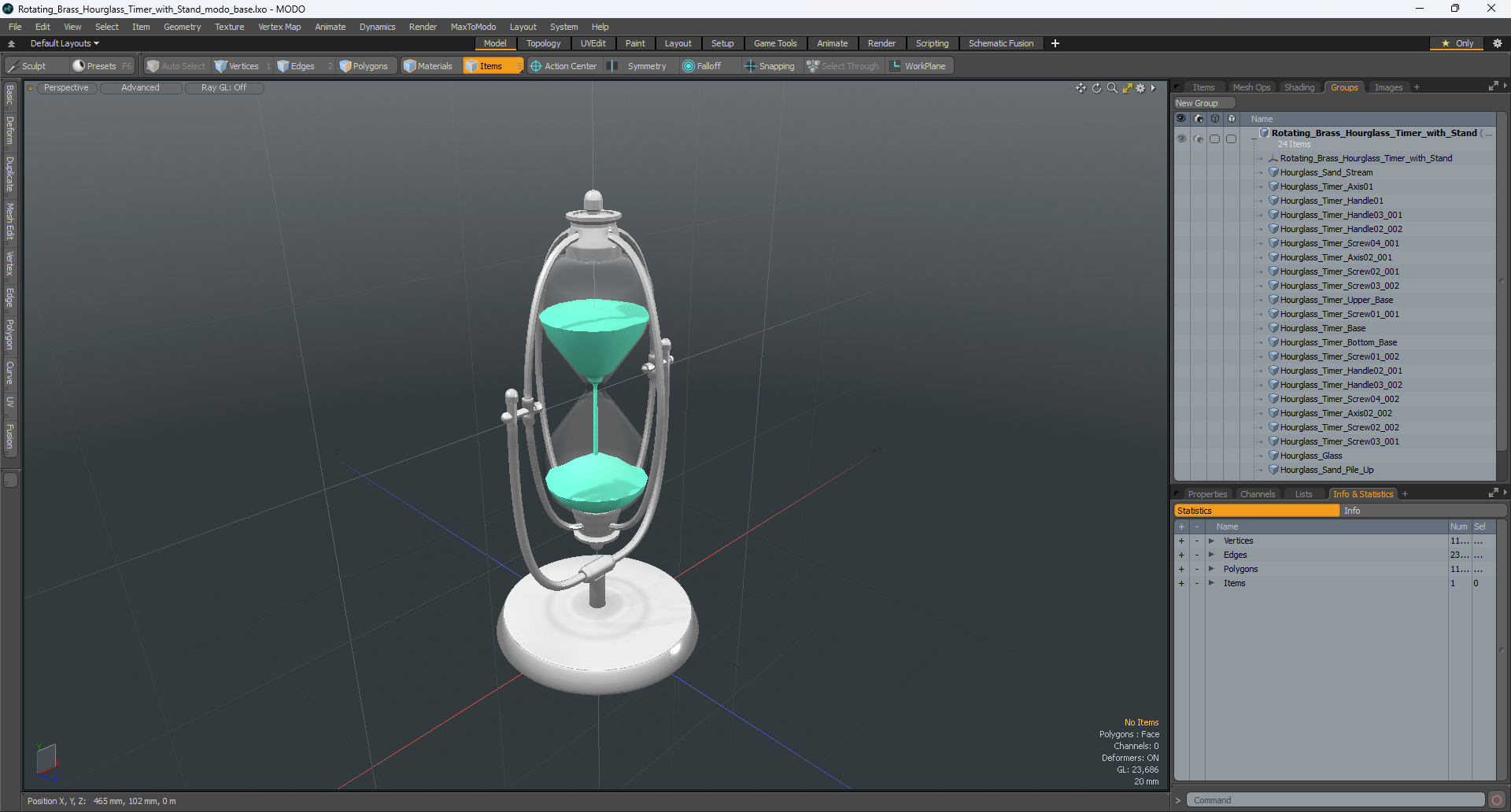1511x812 pixels.
Task: Switch to the Channels tab
Action: point(1257,494)
